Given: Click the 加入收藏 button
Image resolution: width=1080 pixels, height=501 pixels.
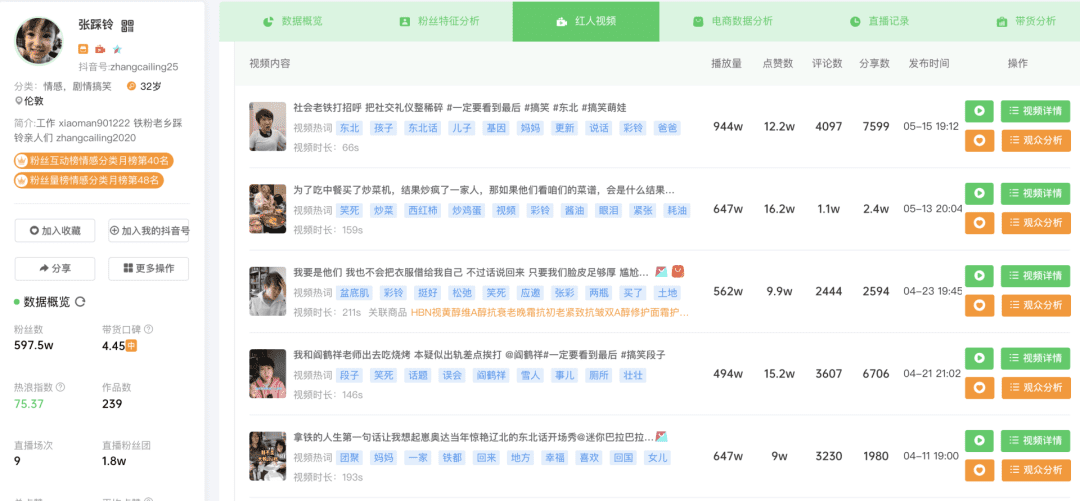Looking at the screenshot, I should [55, 230].
